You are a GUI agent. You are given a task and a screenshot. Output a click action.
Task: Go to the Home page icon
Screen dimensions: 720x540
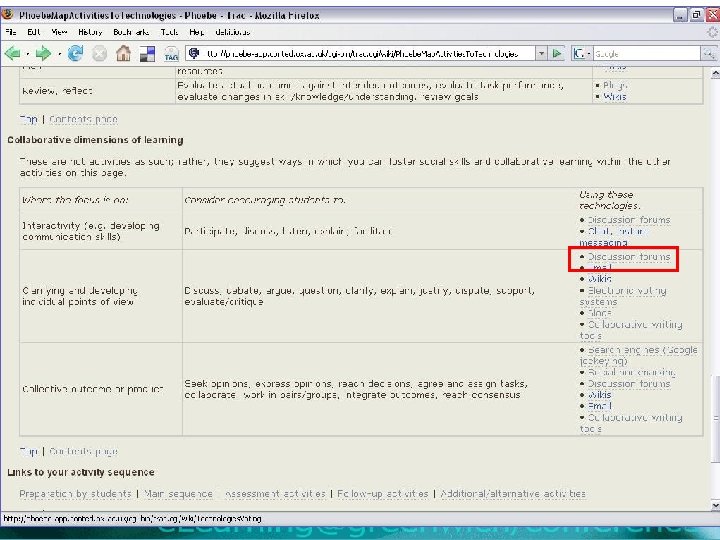point(124,53)
